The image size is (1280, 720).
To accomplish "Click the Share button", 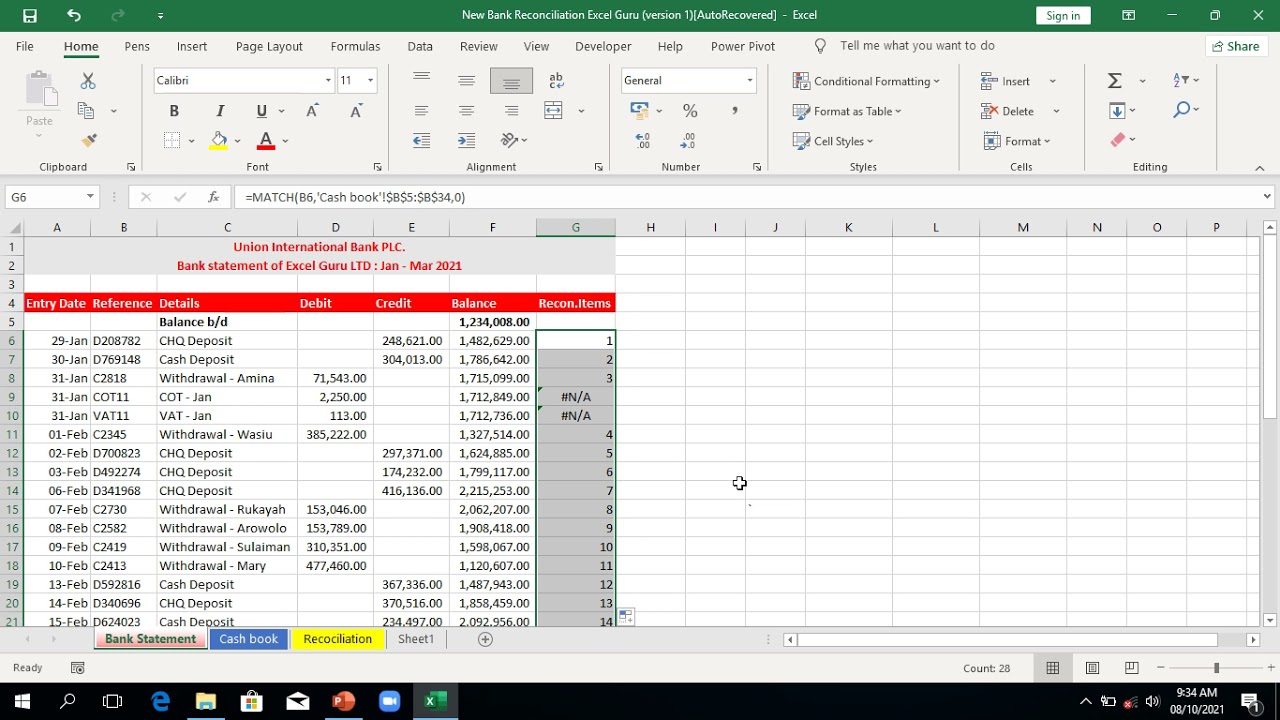I will tap(1235, 46).
